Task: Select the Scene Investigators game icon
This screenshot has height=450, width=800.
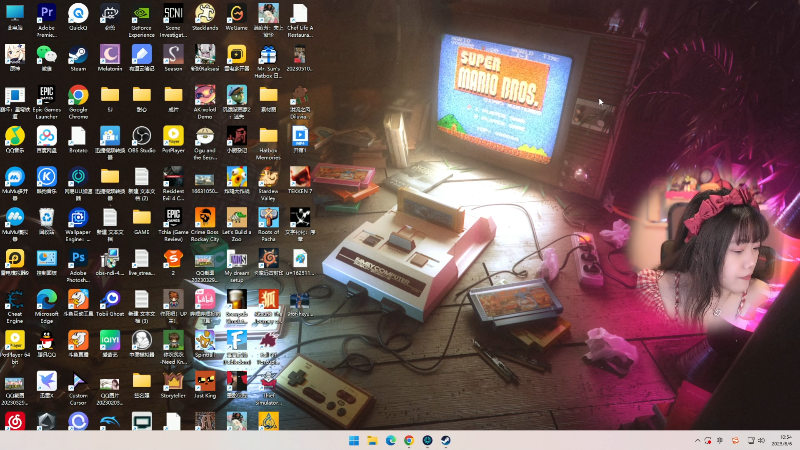Action: [173, 20]
